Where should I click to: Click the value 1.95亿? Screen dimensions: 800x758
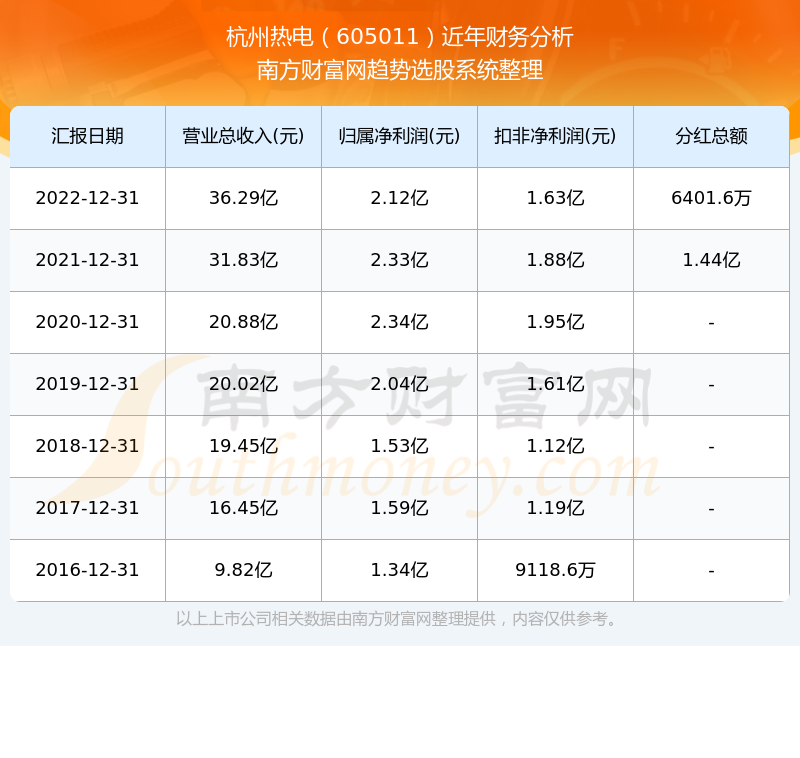coord(555,322)
